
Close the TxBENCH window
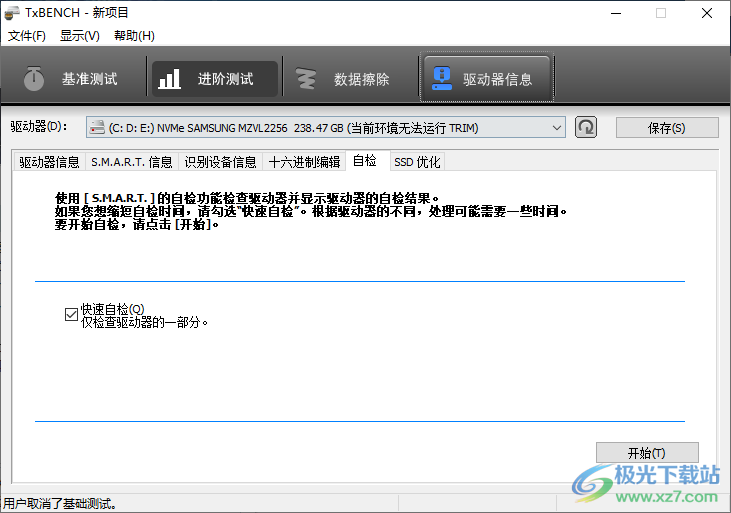click(707, 13)
